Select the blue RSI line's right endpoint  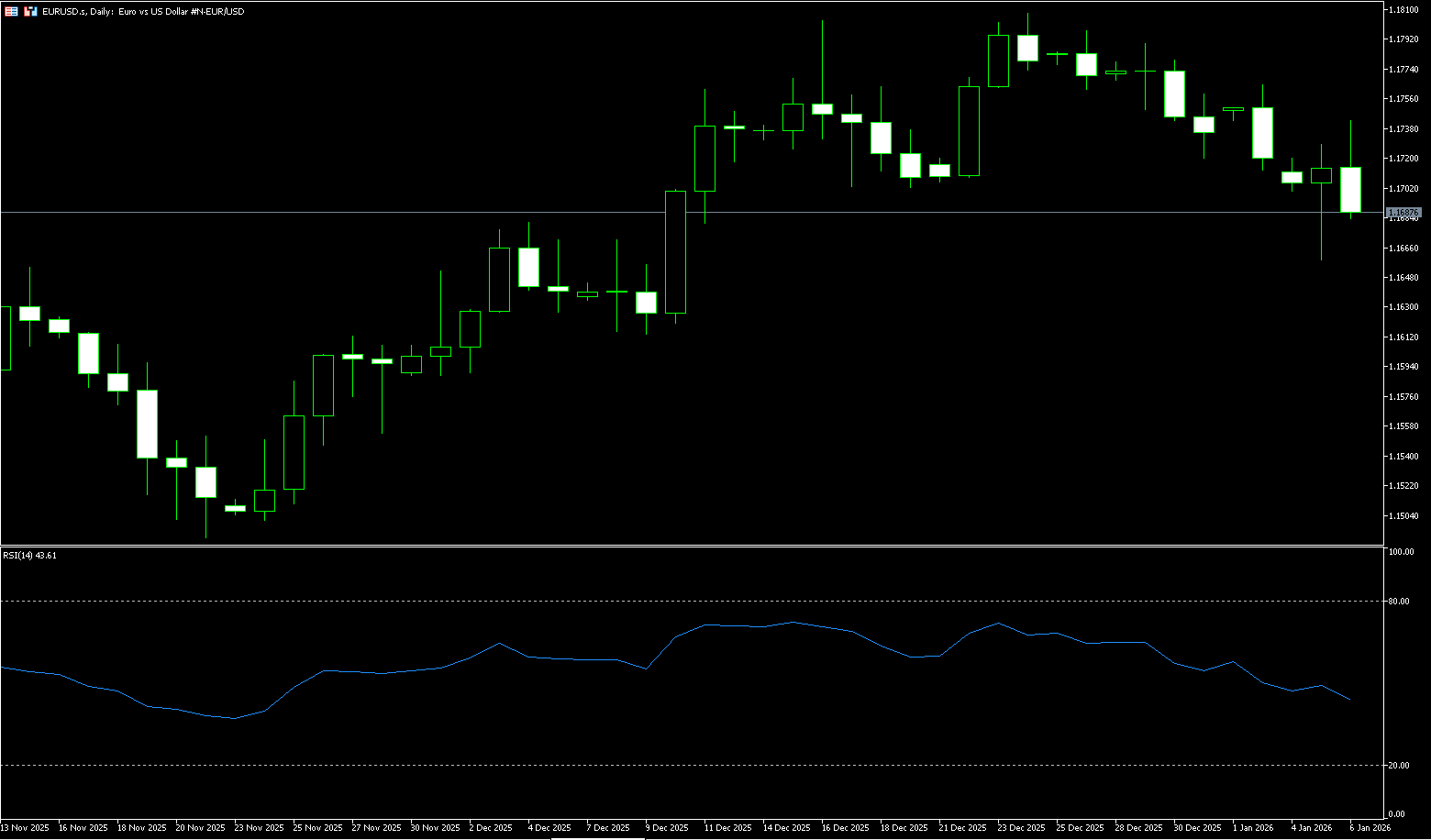click(1349, 700)
